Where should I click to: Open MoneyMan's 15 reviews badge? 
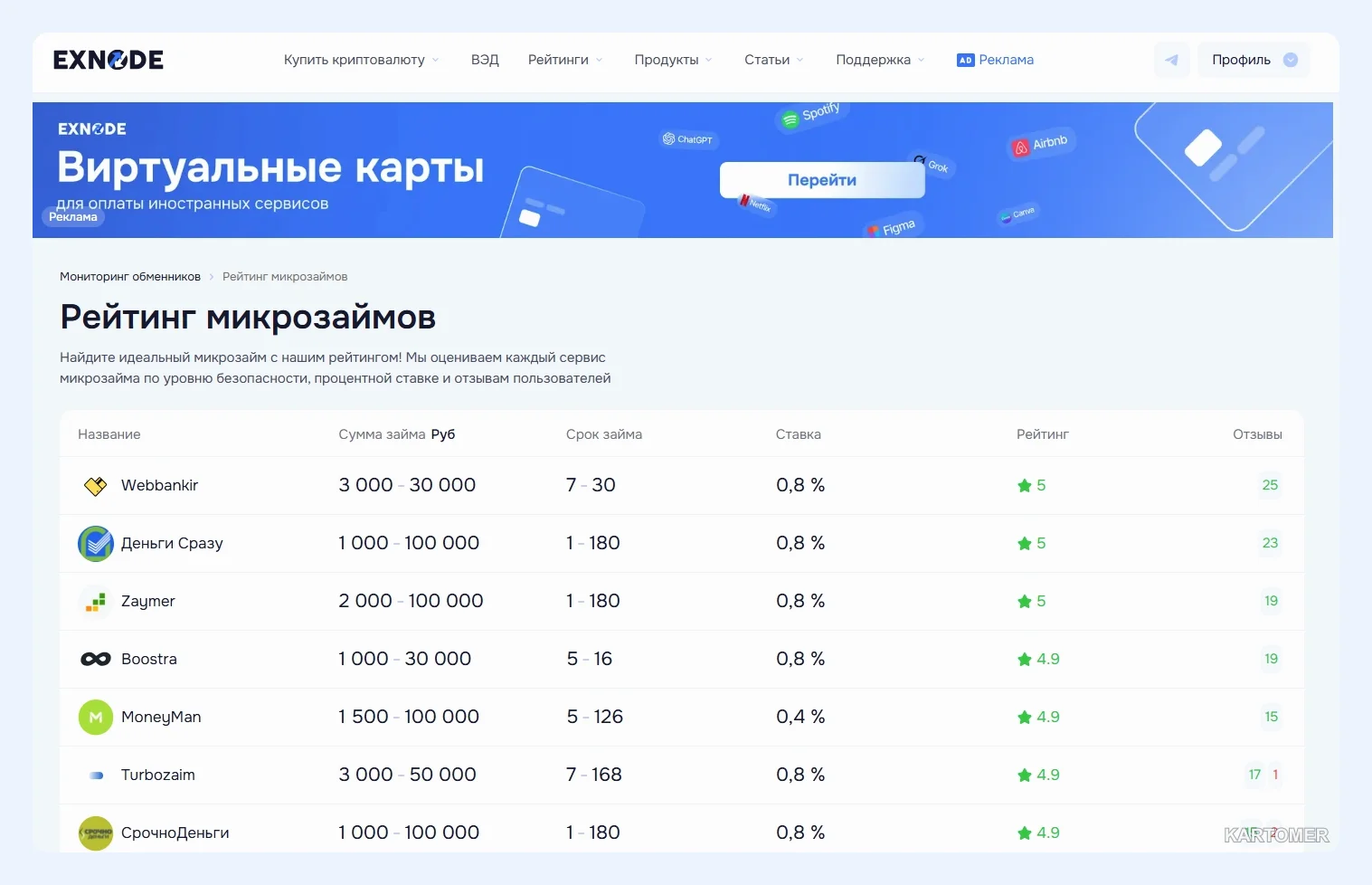point(1271,717)
